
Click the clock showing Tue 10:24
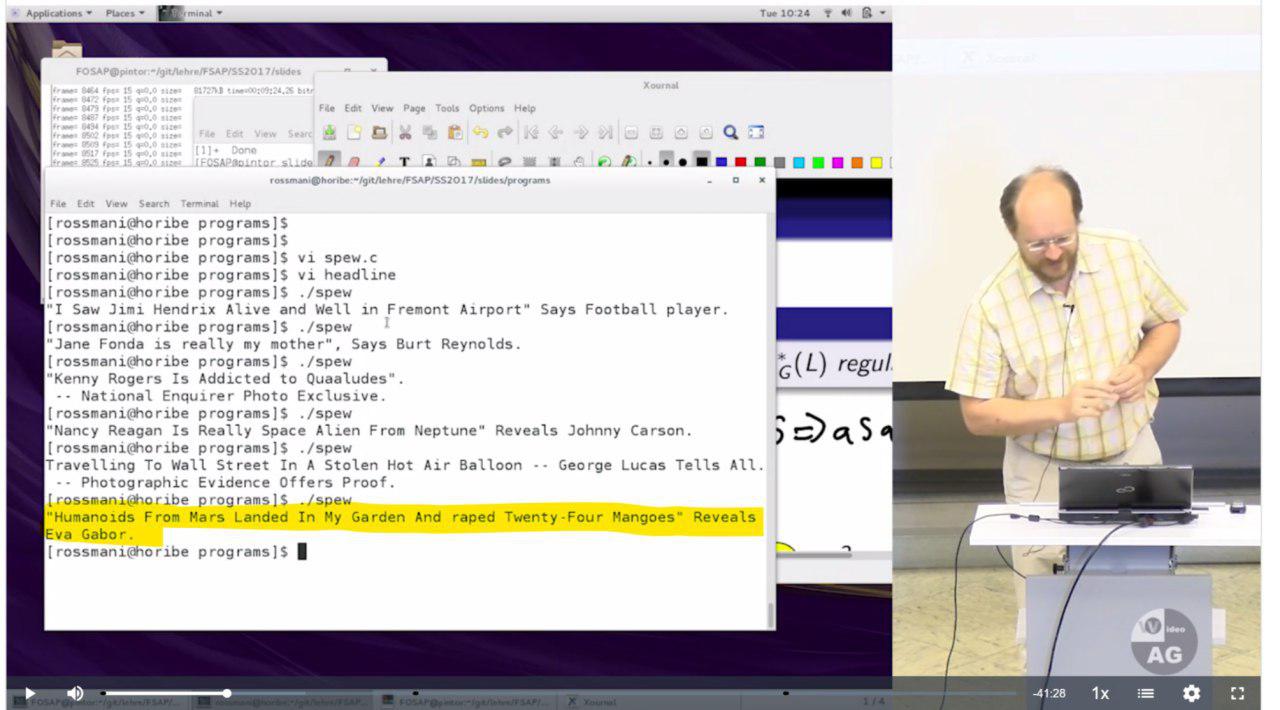point(783,13)
